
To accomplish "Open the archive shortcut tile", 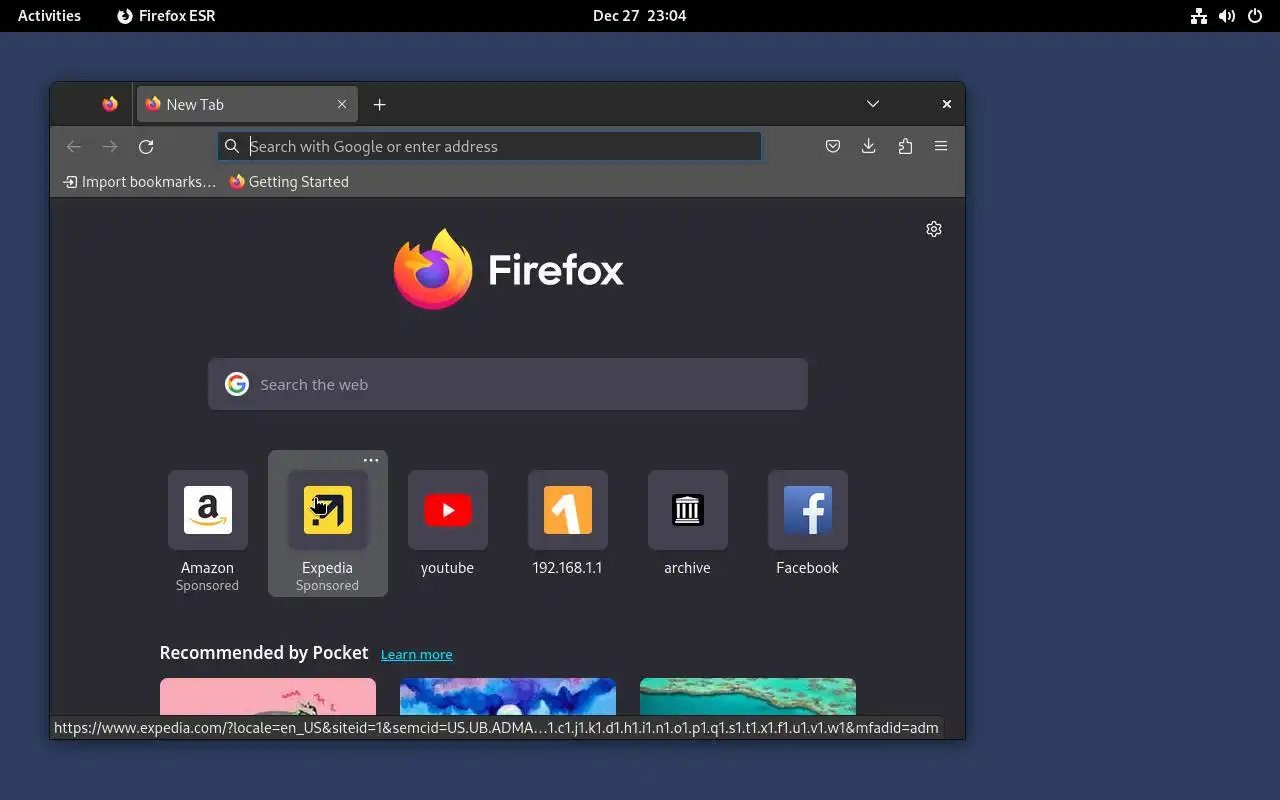I will 688,525.
